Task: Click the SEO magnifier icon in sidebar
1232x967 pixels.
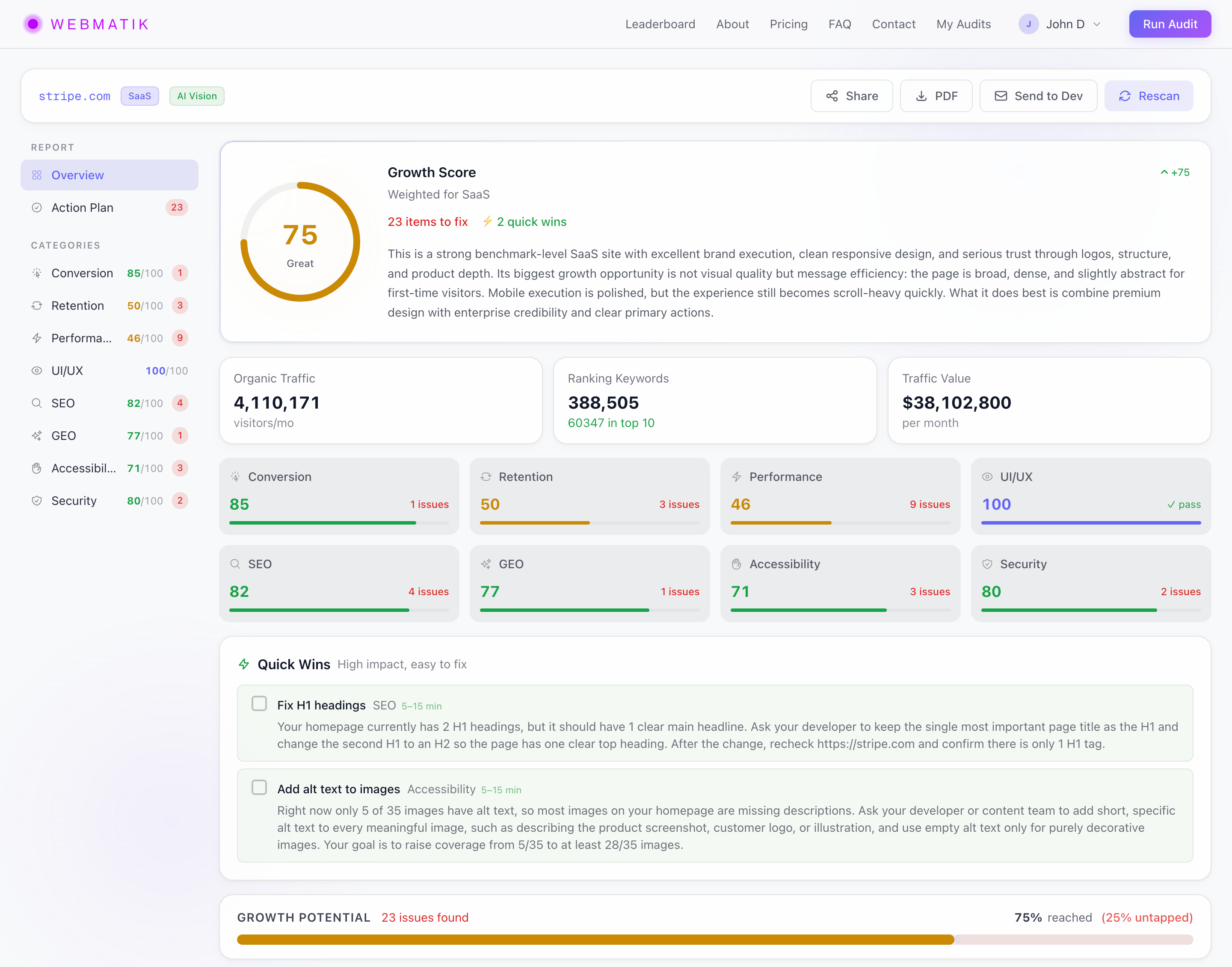Action: [37, 403]
